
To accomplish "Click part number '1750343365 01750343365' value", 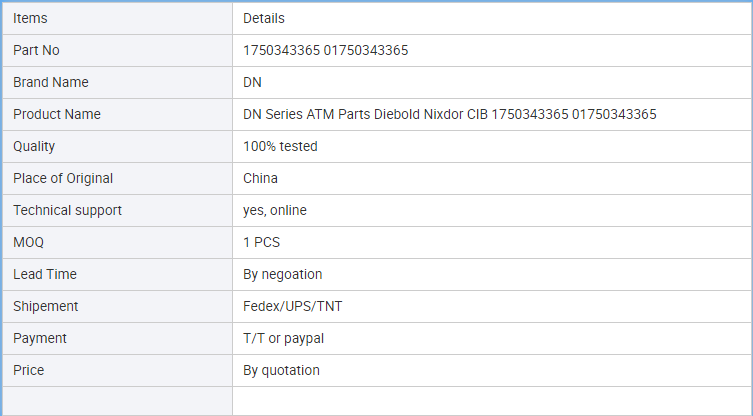I will 325,50.
